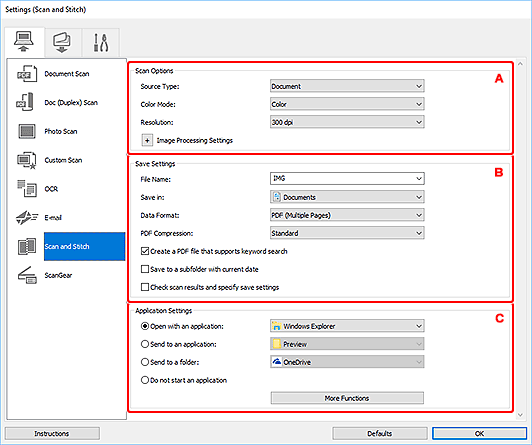Select the Doc (Duplex) Scan icon
This screenshot has width=532, height=445.
25,102
